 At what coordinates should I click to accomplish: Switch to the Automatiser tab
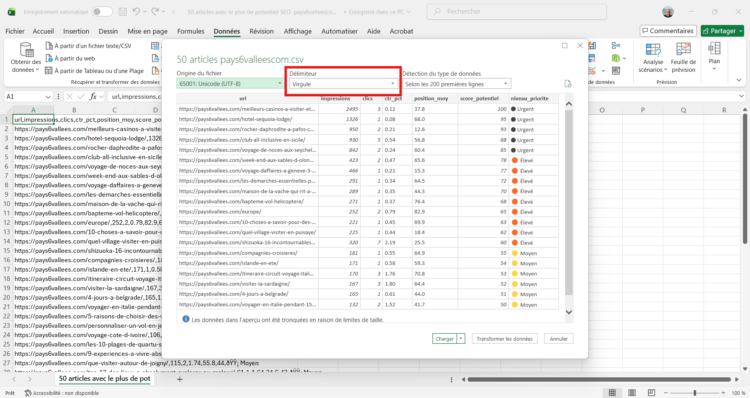[x=339, y=31]
